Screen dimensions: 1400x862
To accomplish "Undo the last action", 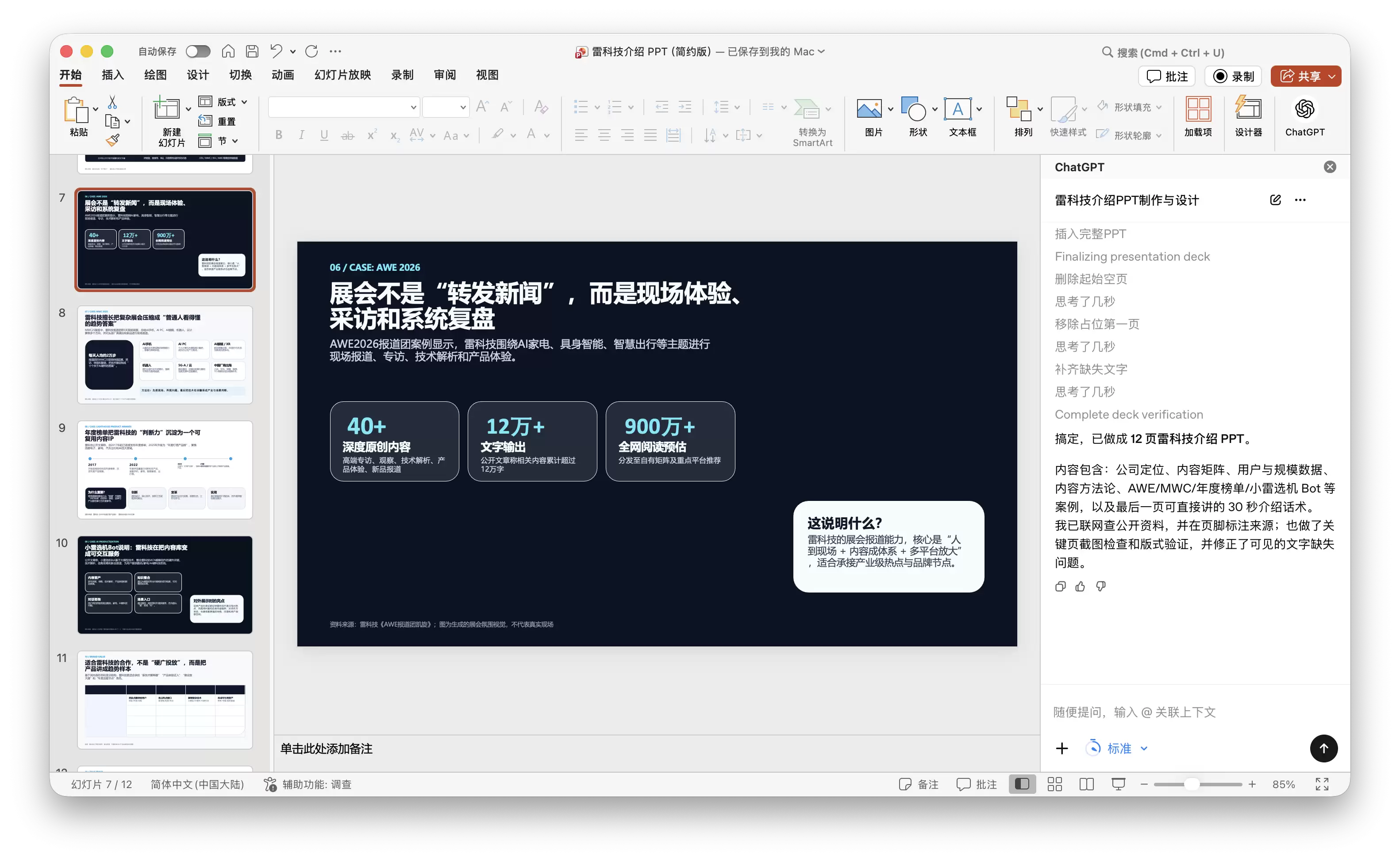I will click(277, 51).
